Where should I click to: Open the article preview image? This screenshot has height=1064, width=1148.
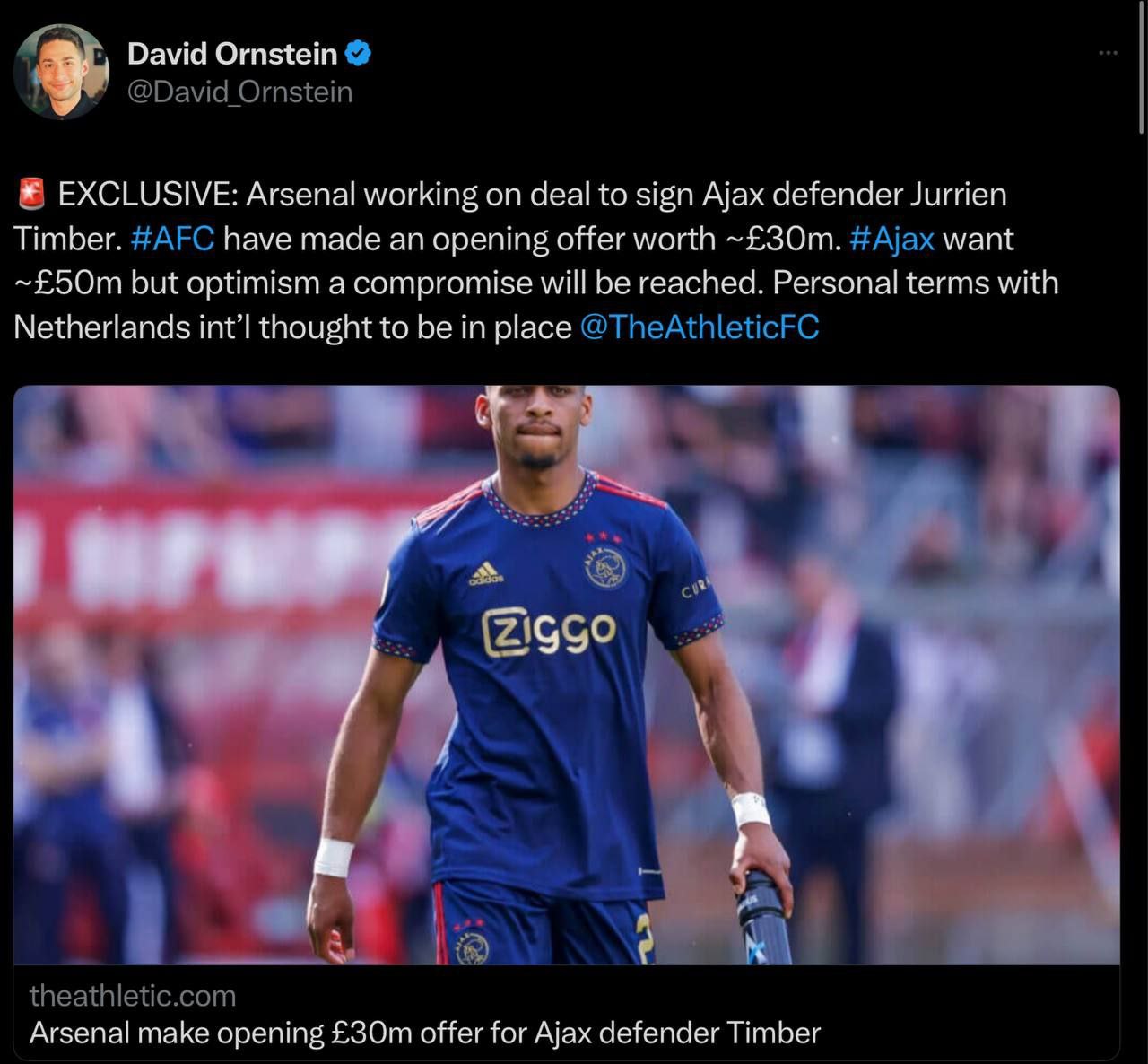pos(566,675)
